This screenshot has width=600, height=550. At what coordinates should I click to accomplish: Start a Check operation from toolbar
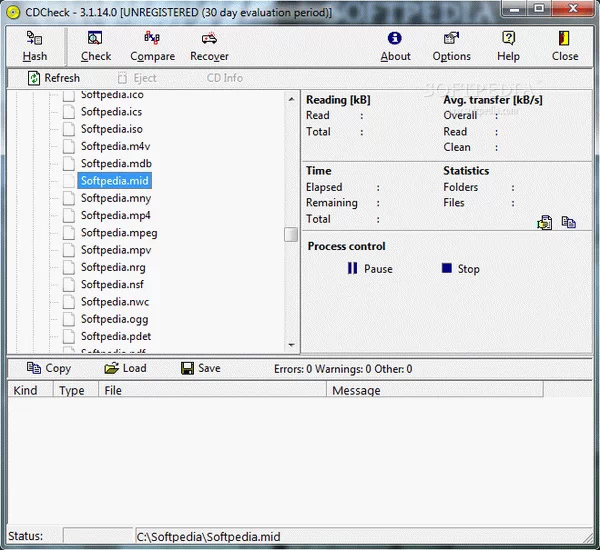96,40
